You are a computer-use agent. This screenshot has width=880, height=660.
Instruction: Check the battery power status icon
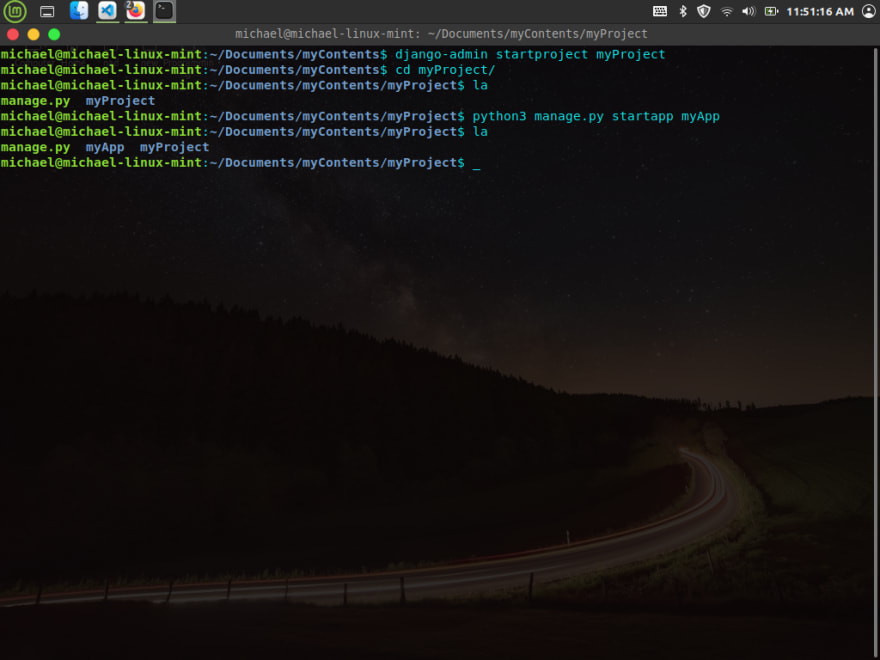[x=771, y=11]
